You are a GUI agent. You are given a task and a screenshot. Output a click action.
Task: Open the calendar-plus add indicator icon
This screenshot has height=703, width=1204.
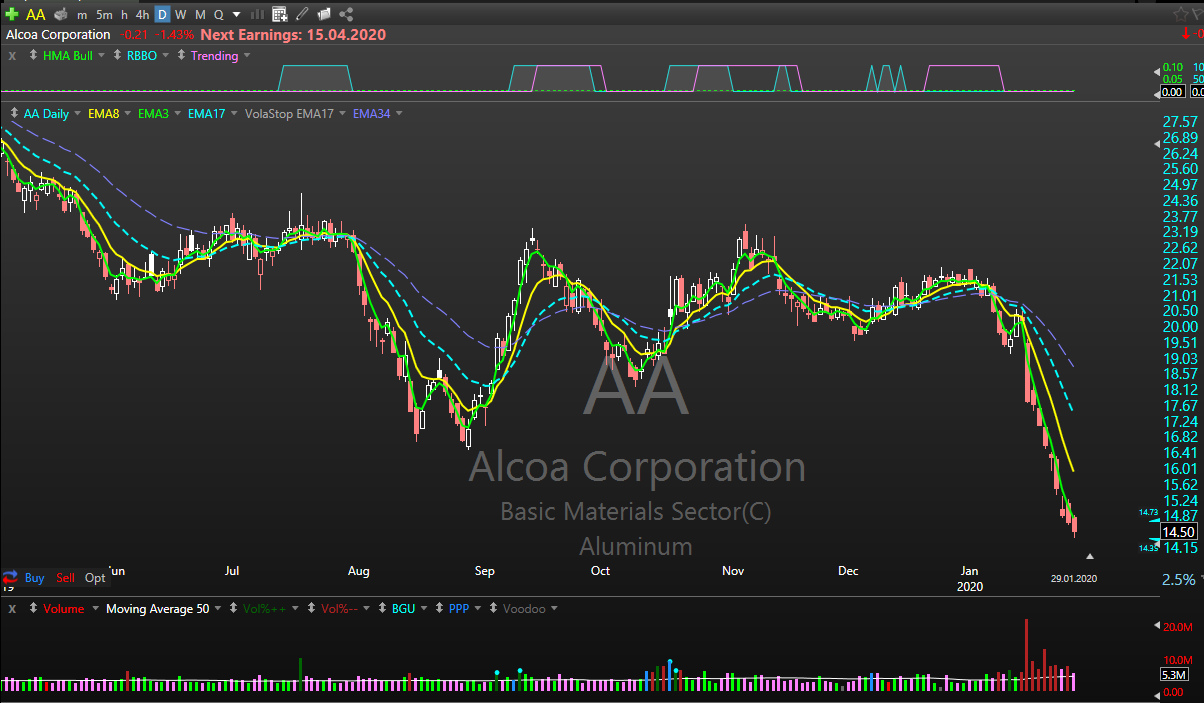tap(280, 14)
